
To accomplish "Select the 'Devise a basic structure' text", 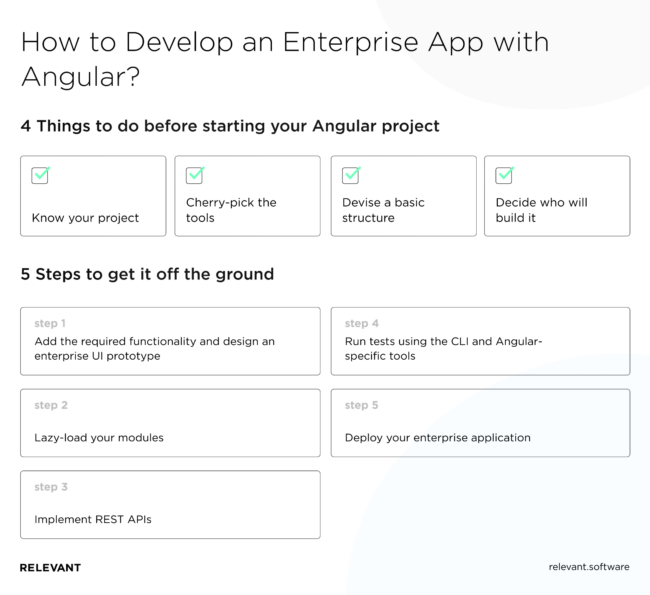I will [383, 210].
